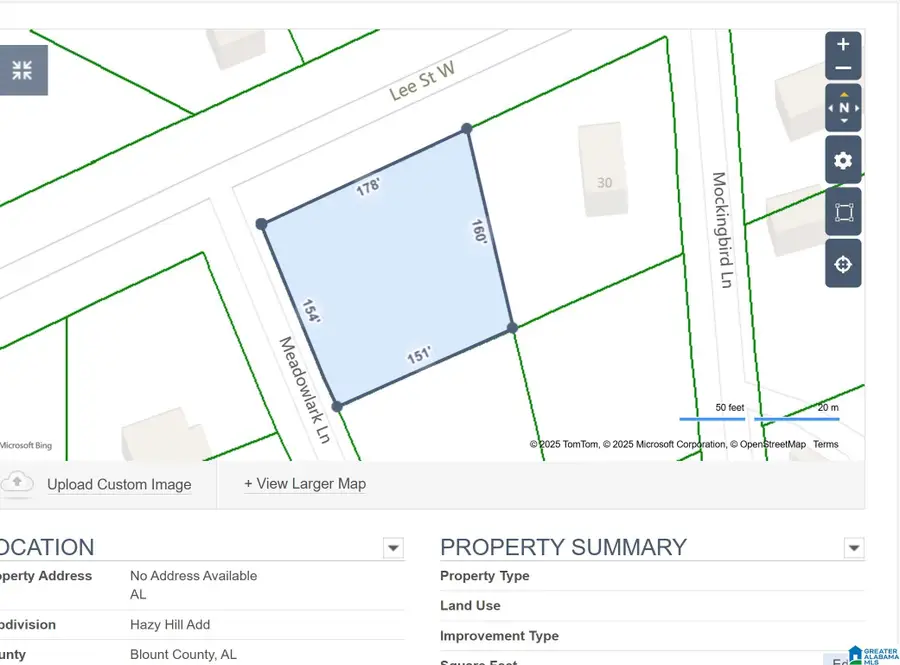This screenshot has width=900, height=665.
Task: Zoom in with the plus button
Action: click(x=843, y=45)
